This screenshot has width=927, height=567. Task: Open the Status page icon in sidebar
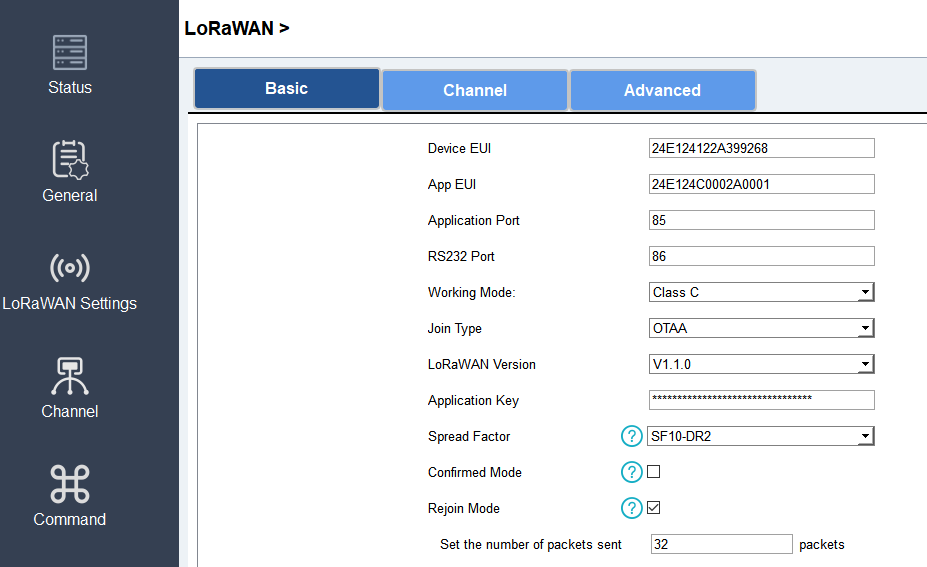click(x=70, y=53)
